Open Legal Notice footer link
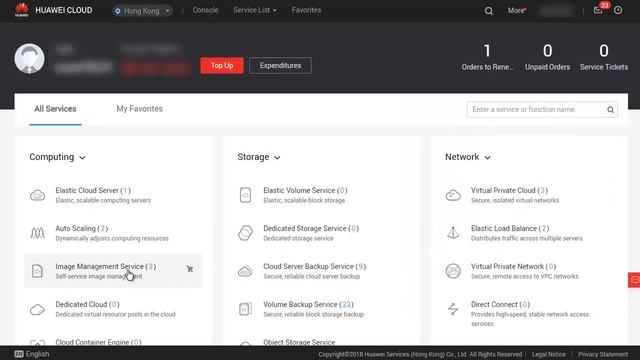640x360 pixels. (549, 354)
